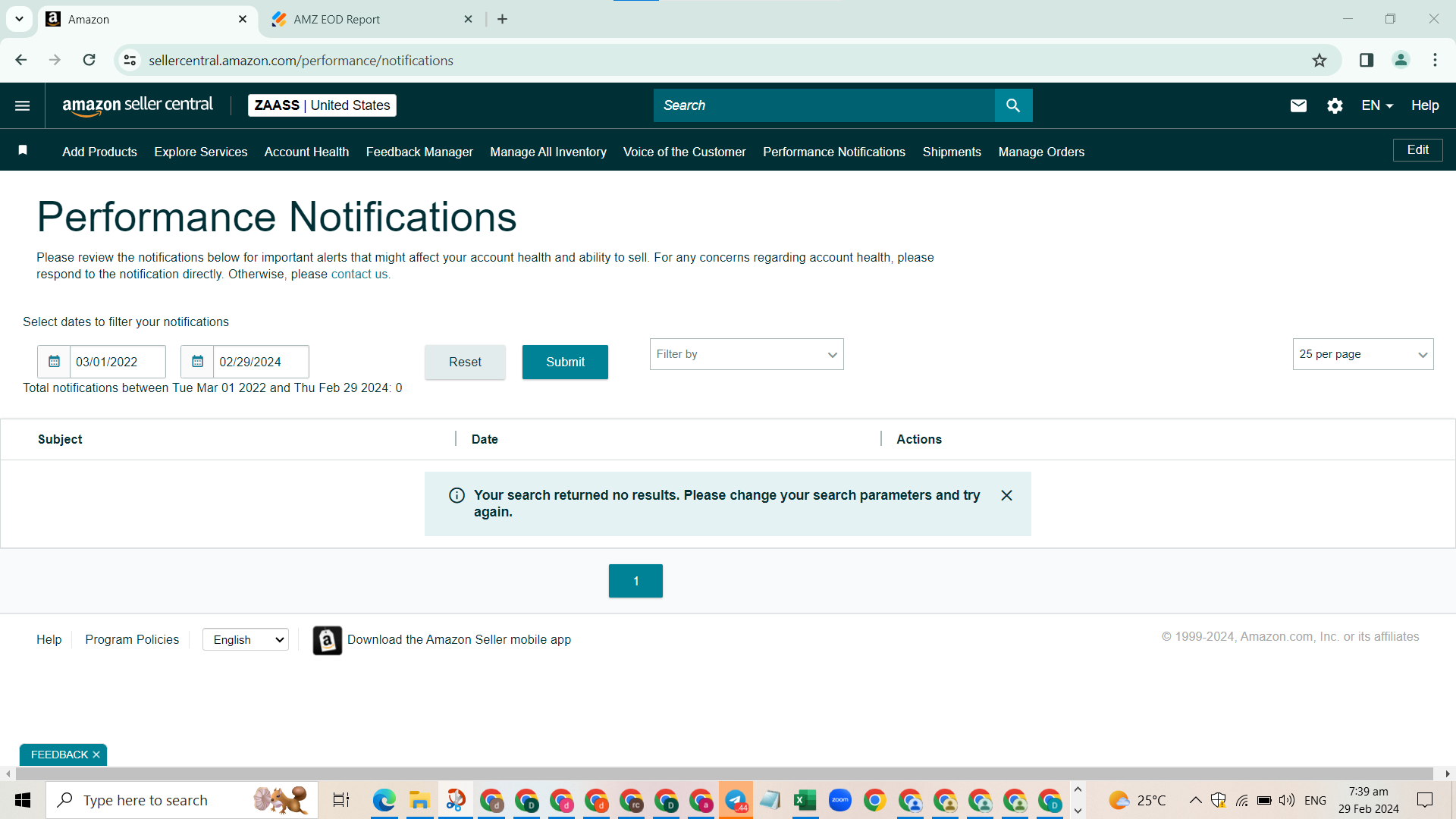Image resolution: width=1456 pixels, height=819 pixels.
Task: Click the horizontal page scrollbar
Action: pos(724,773)
